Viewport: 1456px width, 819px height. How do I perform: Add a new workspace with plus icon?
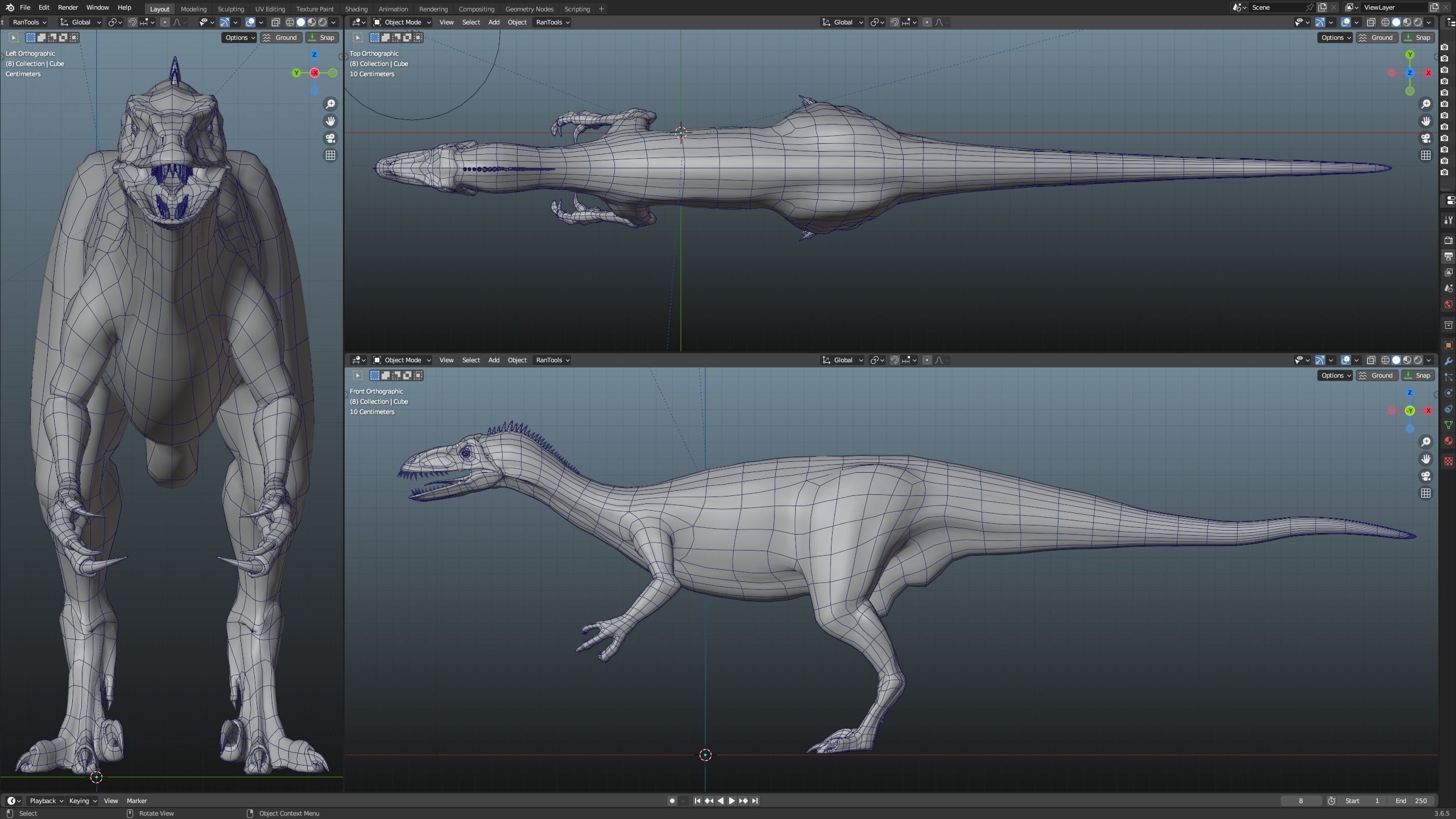601,9
